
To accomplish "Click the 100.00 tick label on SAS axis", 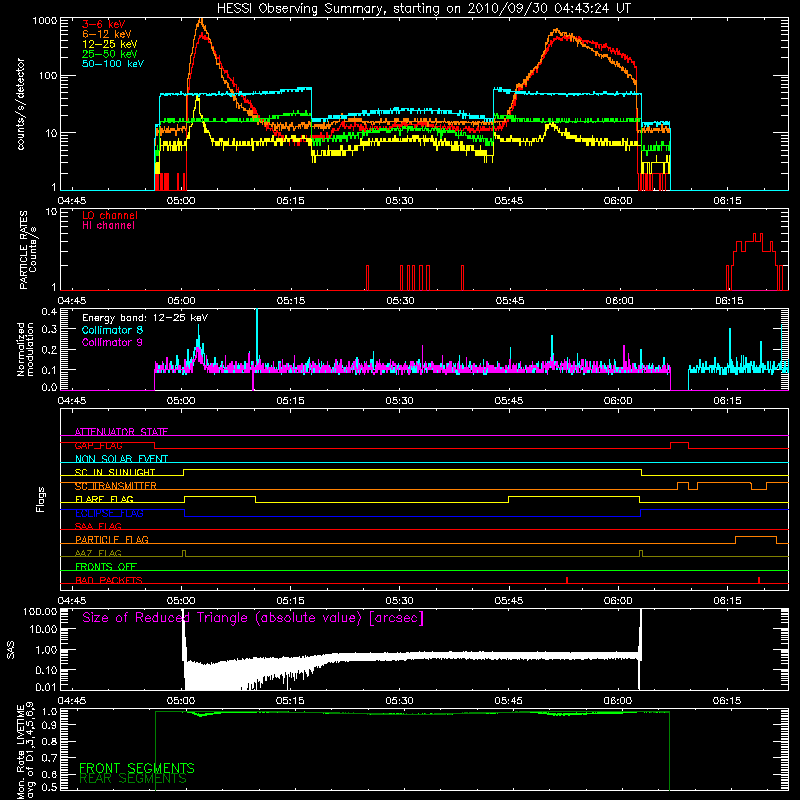I will pos(40,611).
